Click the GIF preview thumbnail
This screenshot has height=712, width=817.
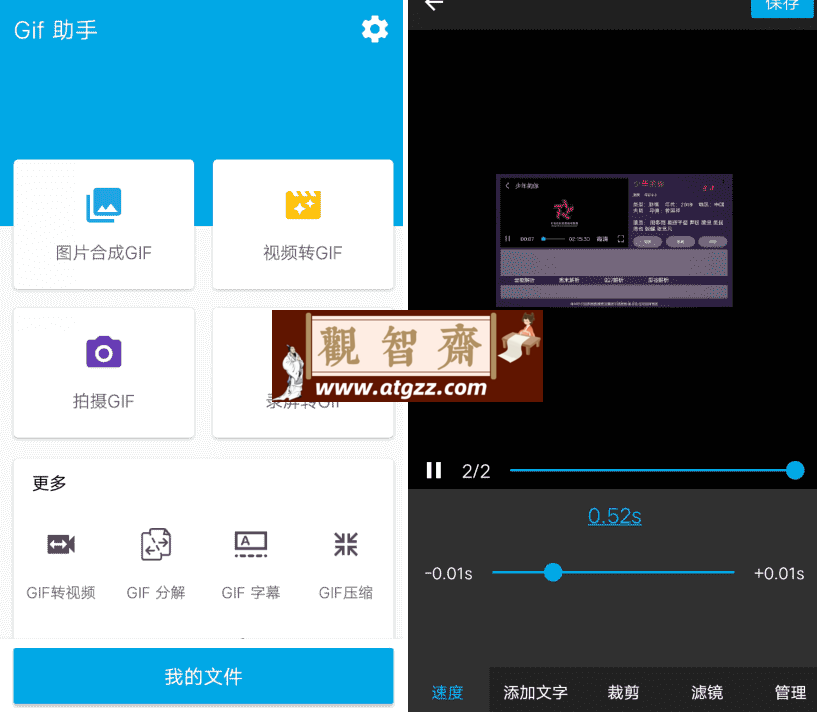tap(614, 240)
